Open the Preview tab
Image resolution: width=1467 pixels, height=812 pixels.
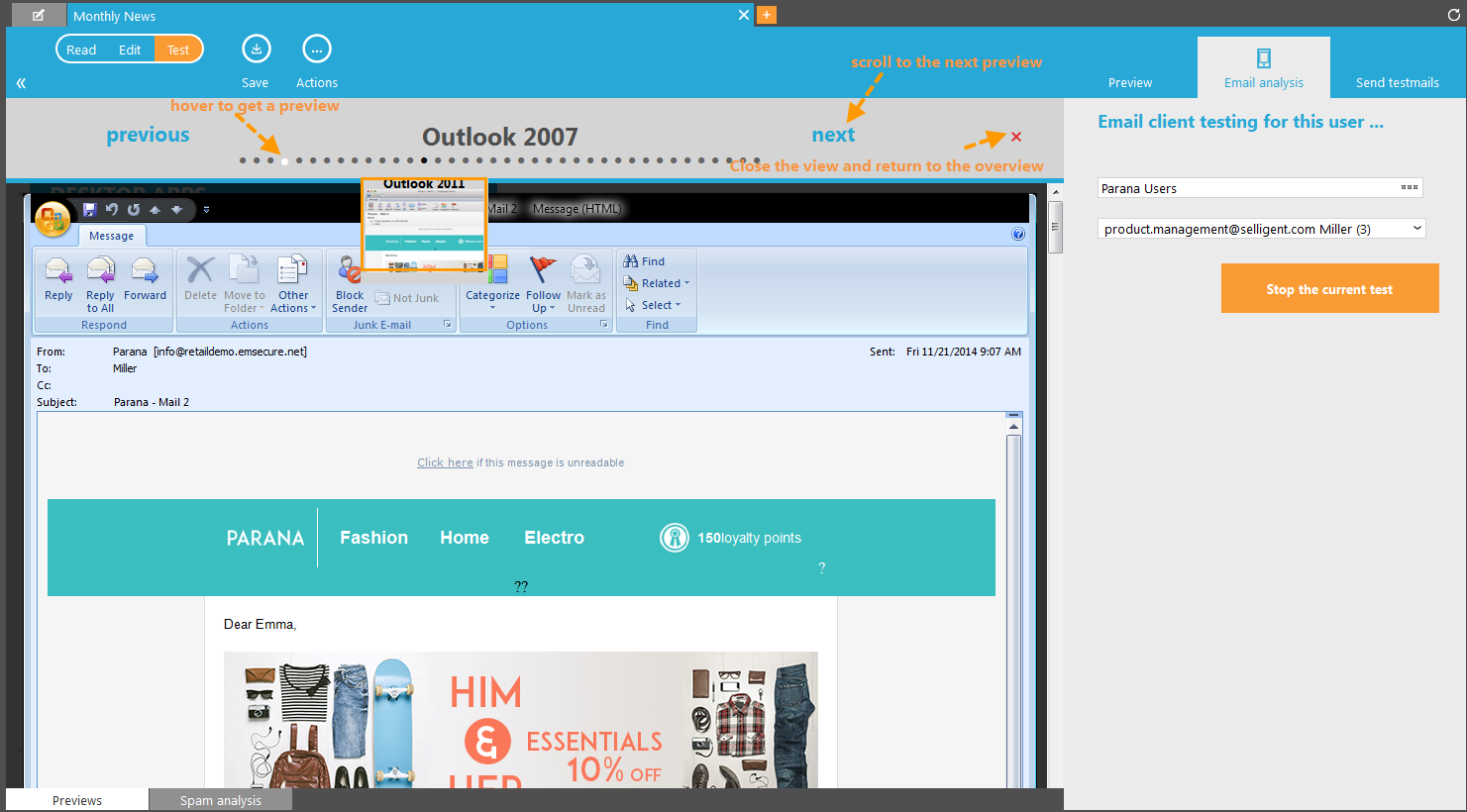[x=1130, y=82]
